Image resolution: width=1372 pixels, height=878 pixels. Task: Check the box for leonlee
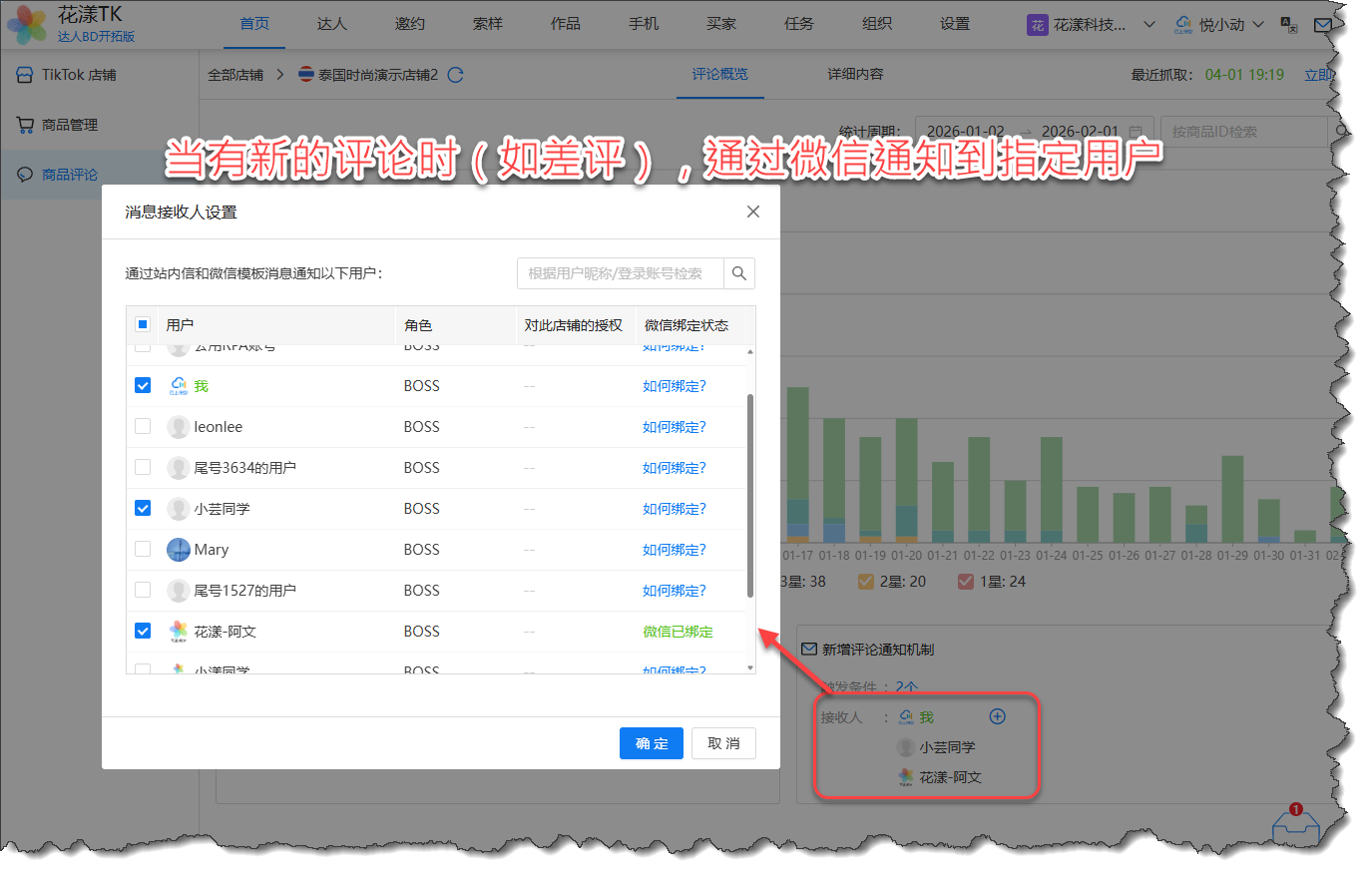(x=143, y=426)
